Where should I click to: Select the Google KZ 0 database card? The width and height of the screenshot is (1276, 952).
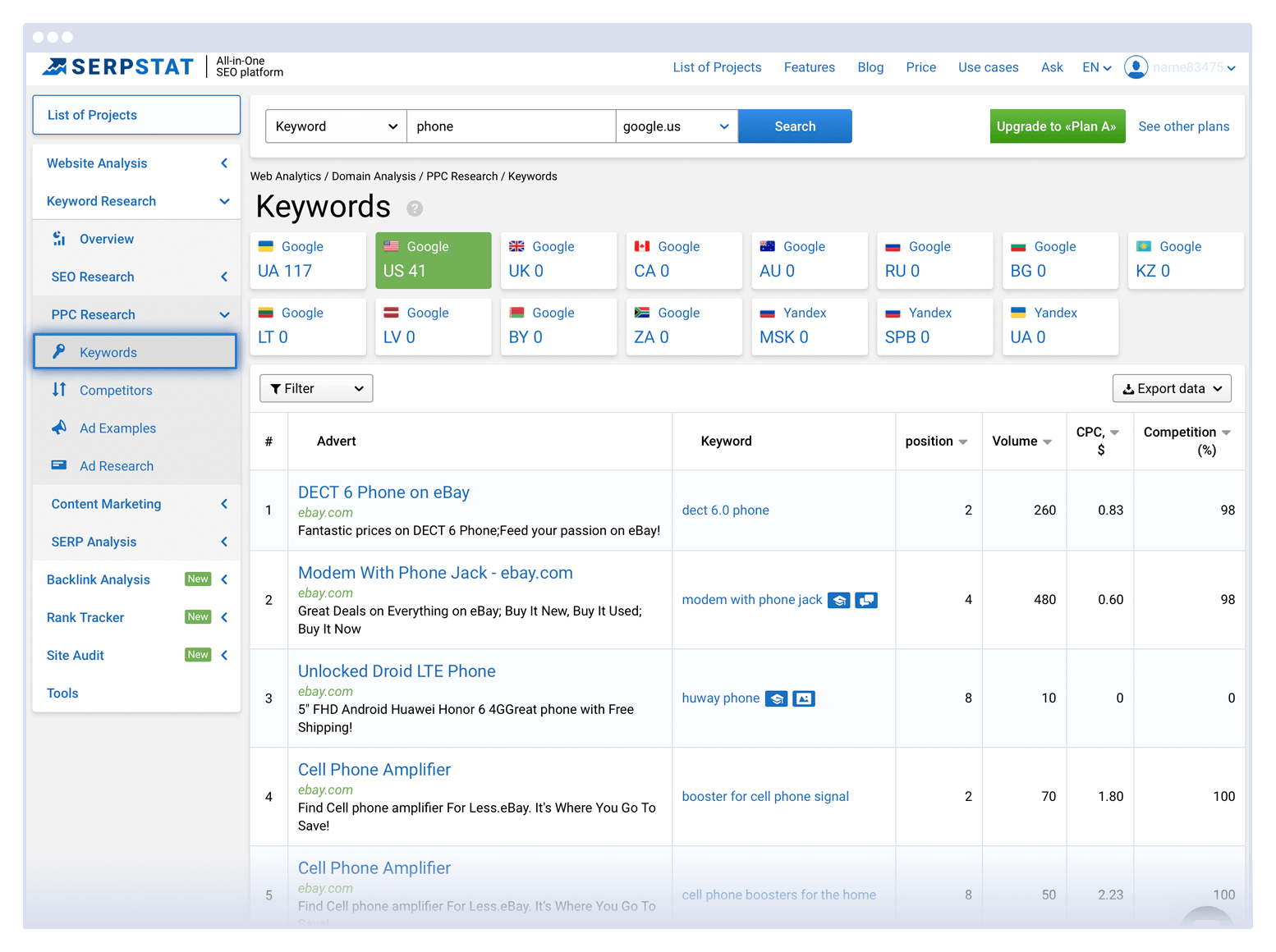pyautogui.click(x=1186, y=260)
